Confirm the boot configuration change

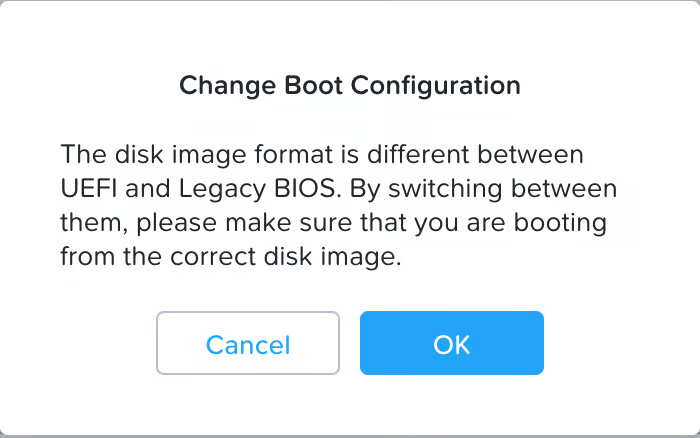[451, 343]
